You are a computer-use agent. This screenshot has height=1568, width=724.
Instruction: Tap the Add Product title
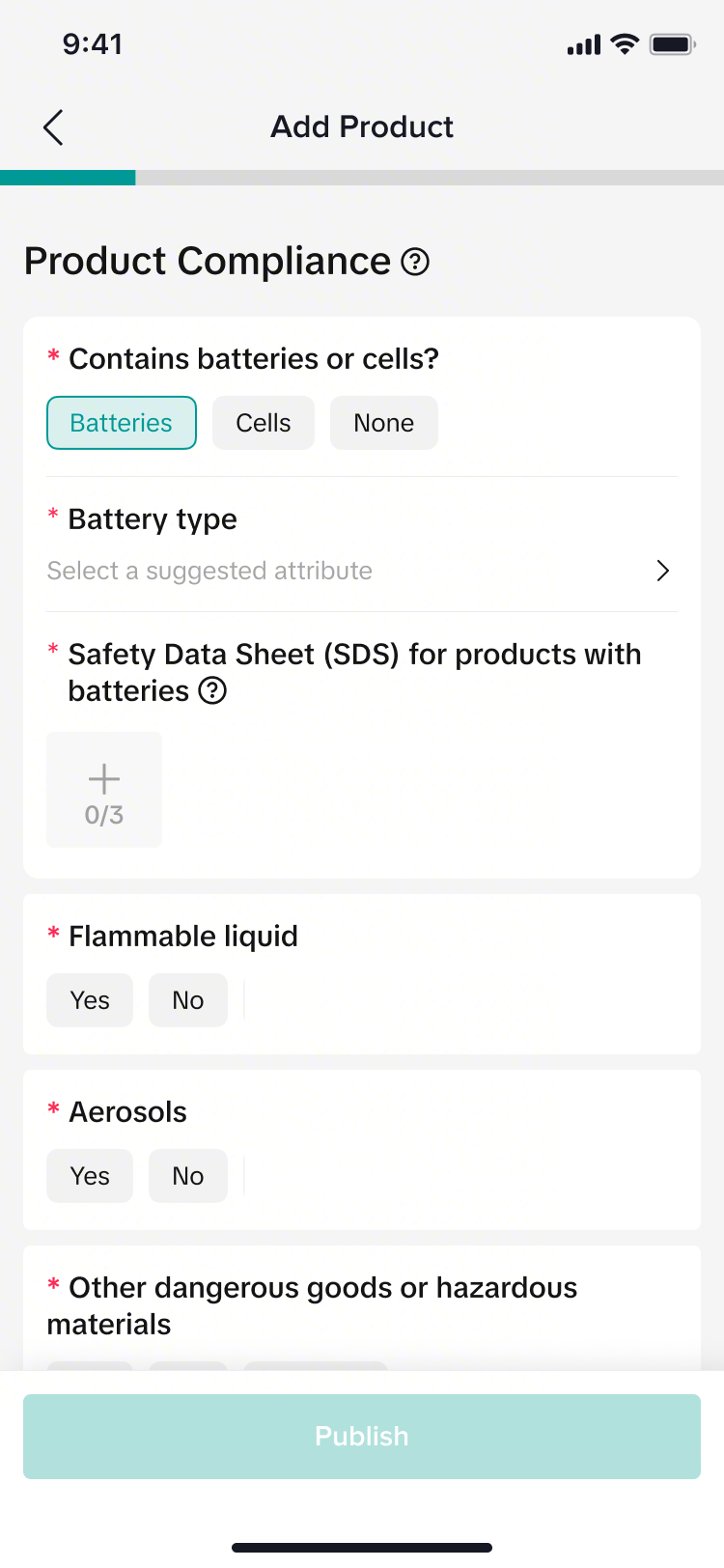click(x=362, y=126)
